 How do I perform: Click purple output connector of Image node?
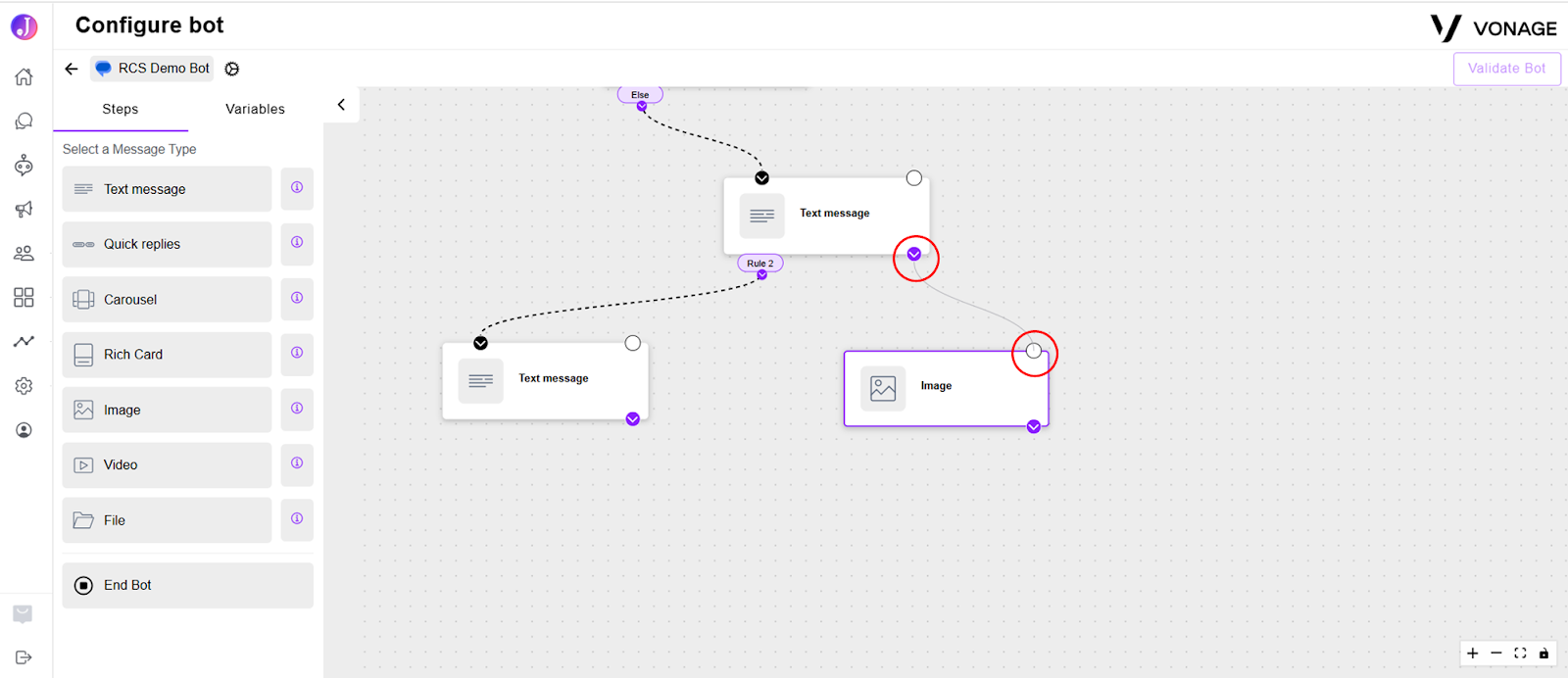1034,426
